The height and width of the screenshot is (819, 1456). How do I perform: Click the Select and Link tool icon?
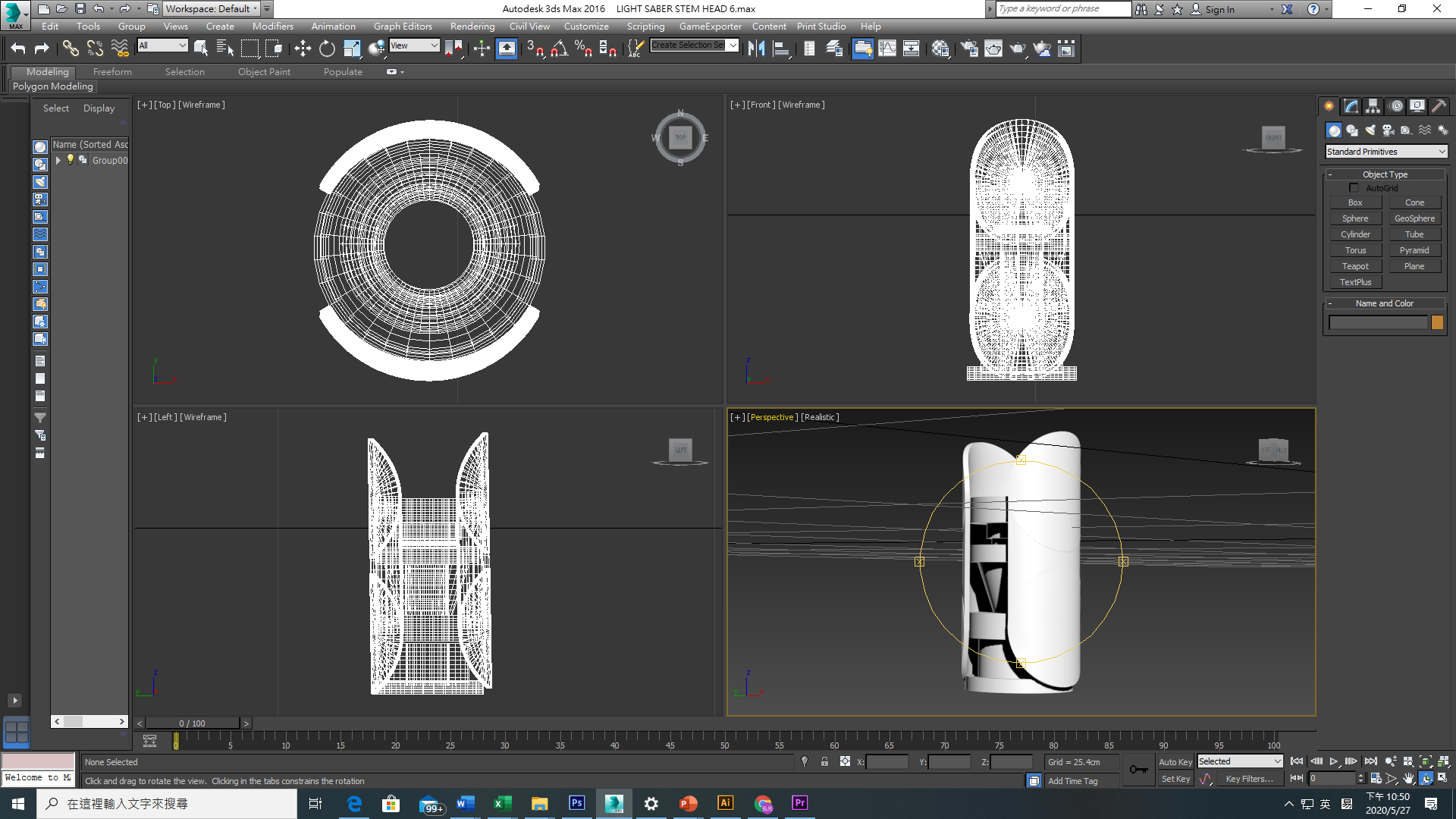(71, 49)
